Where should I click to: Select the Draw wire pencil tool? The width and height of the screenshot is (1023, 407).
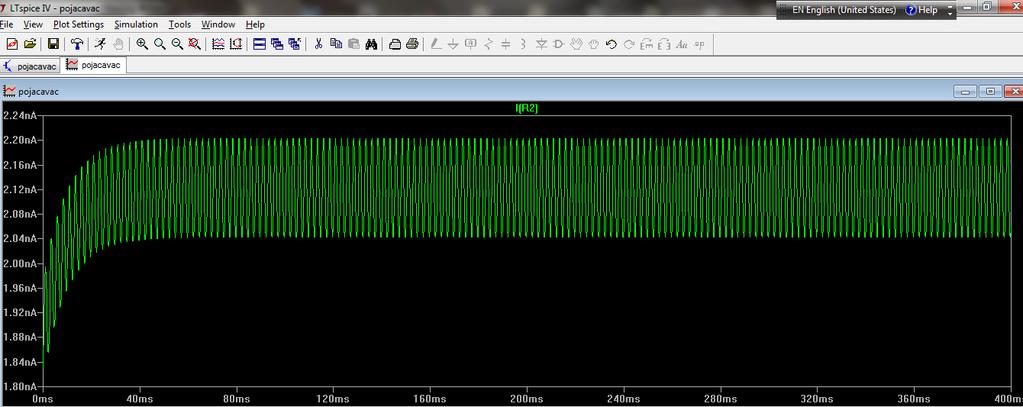click(x=435, y=44)
